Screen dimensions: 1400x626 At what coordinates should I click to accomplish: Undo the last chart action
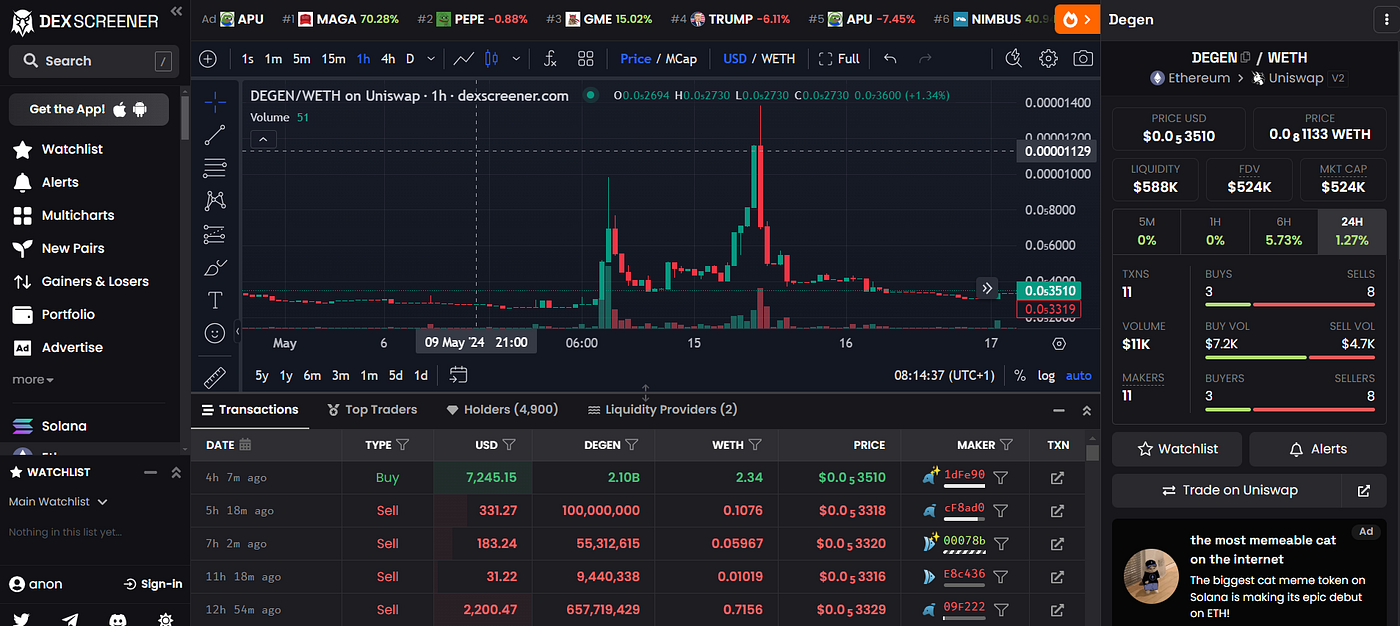[x=890, y=59]
